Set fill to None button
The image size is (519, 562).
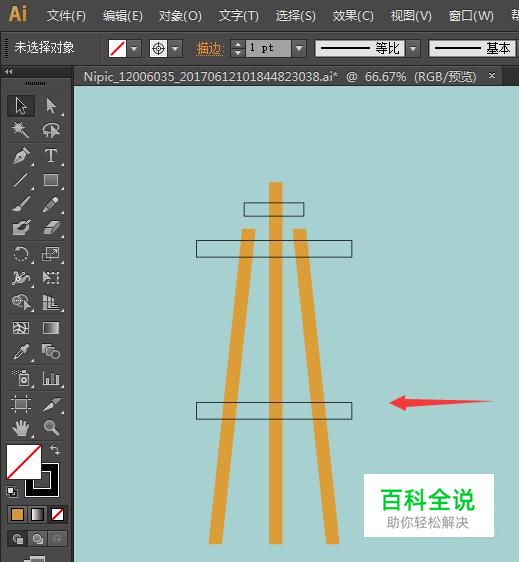[58, 514]
